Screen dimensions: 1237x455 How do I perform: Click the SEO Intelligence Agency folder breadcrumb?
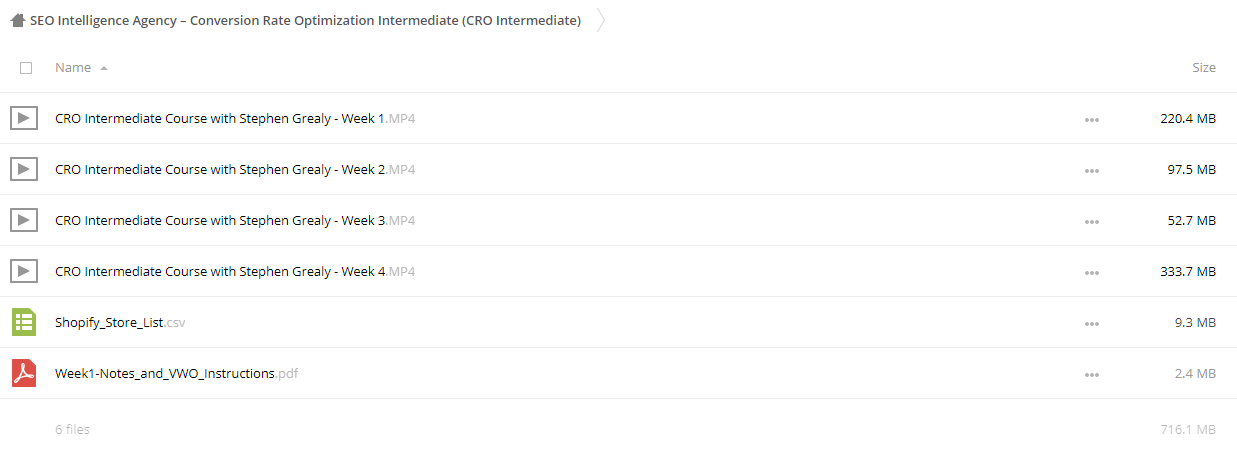(305, 20)
